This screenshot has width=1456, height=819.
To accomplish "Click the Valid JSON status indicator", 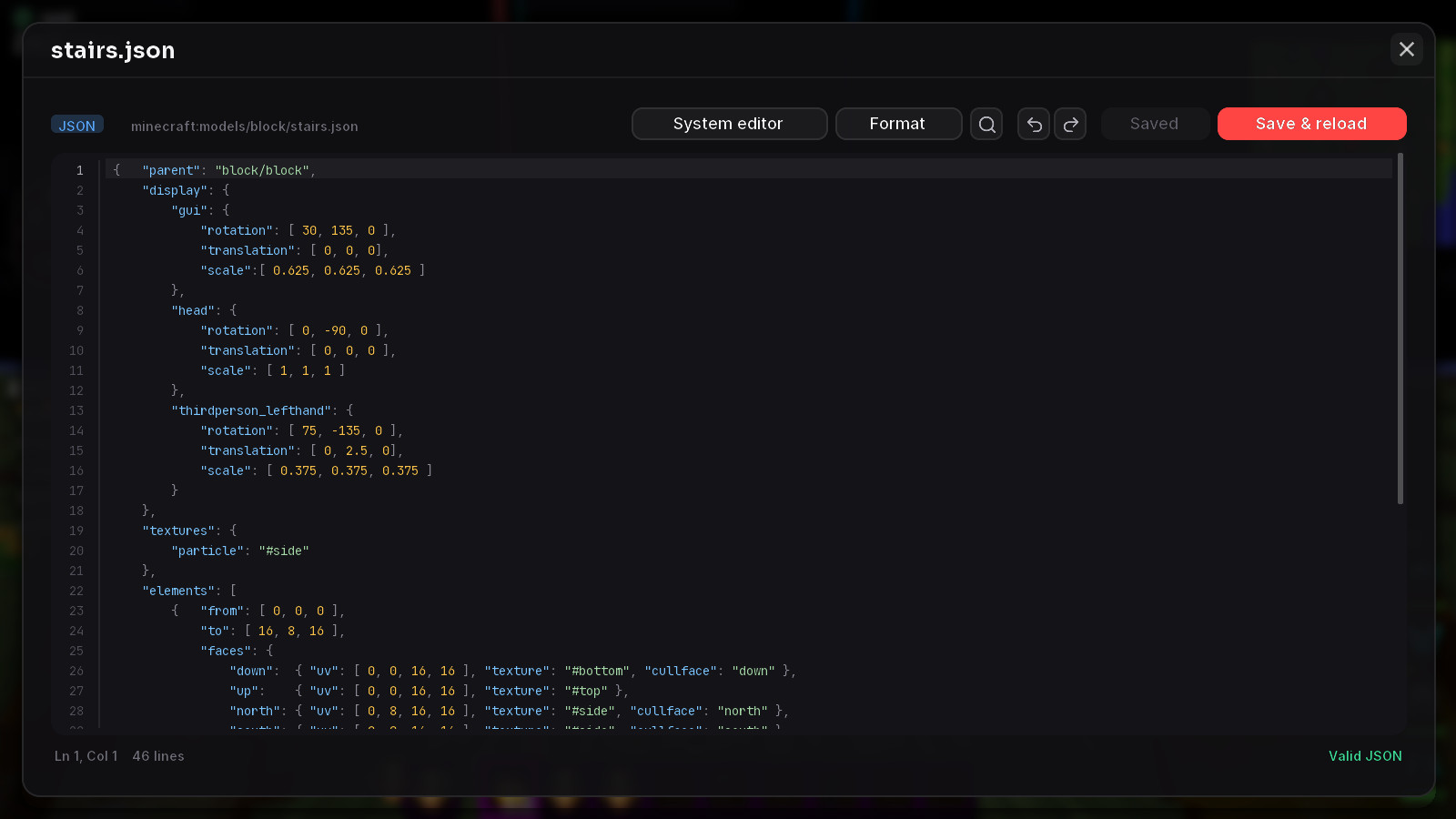I will (x=1365, y=756).
